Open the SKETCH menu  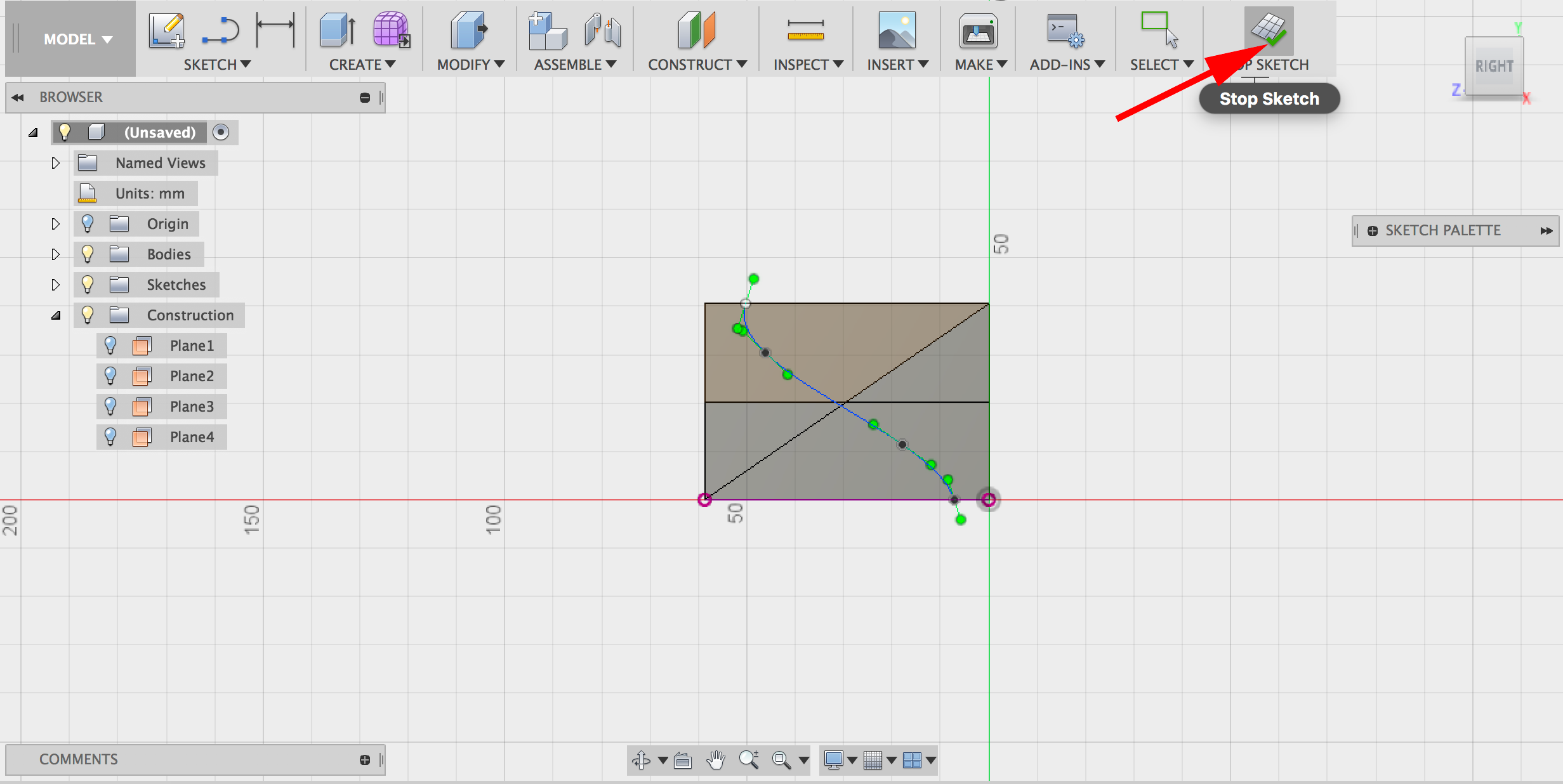tap(217, 65)
